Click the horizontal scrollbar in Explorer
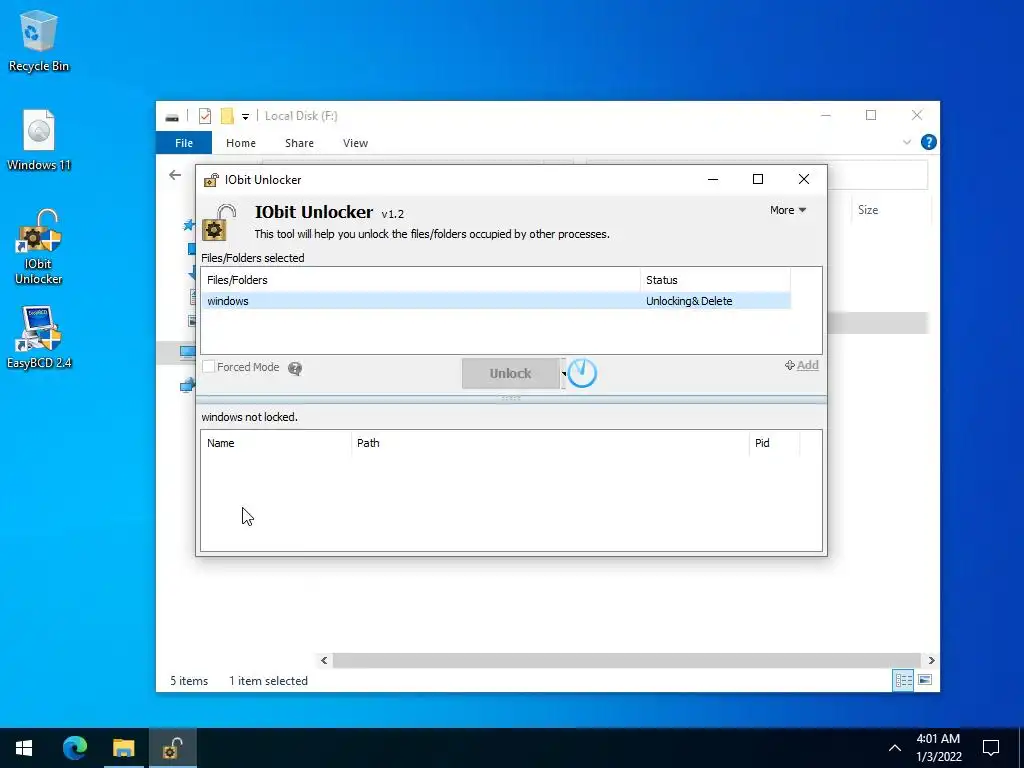This screenshot has height=768, width=1024. pyautogui.click(x=626, y=660)
